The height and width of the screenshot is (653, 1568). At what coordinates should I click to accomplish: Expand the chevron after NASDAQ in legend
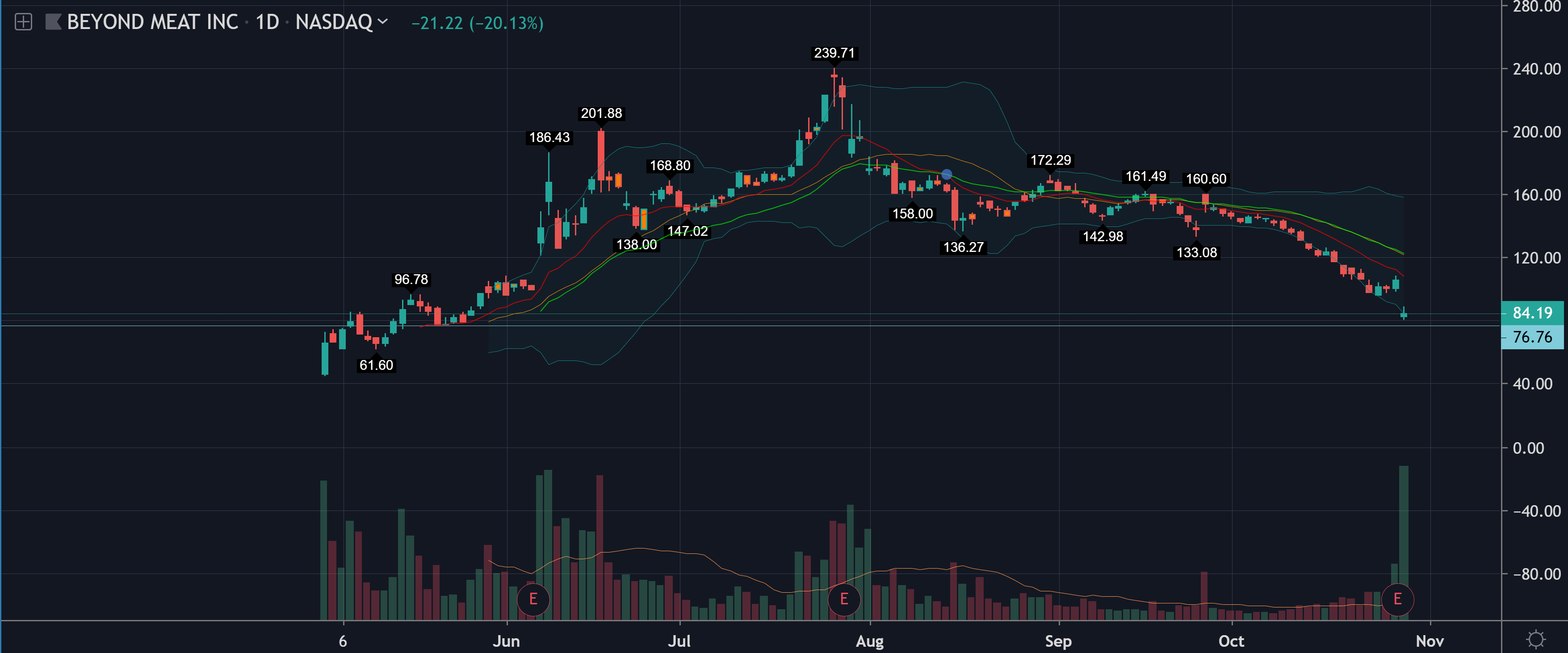(x=383, y=22)
